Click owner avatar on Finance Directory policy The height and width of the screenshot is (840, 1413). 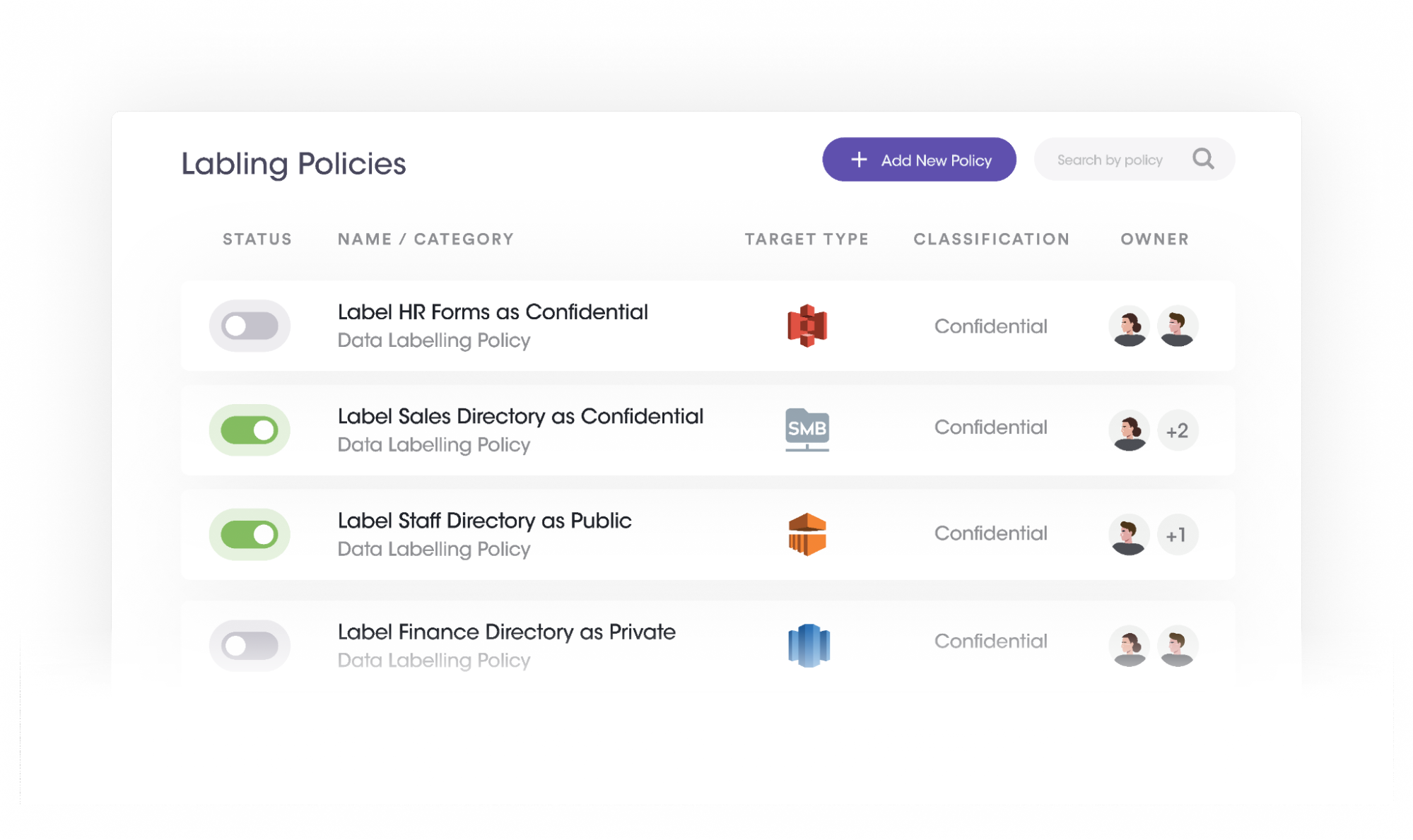point(1128,646)
